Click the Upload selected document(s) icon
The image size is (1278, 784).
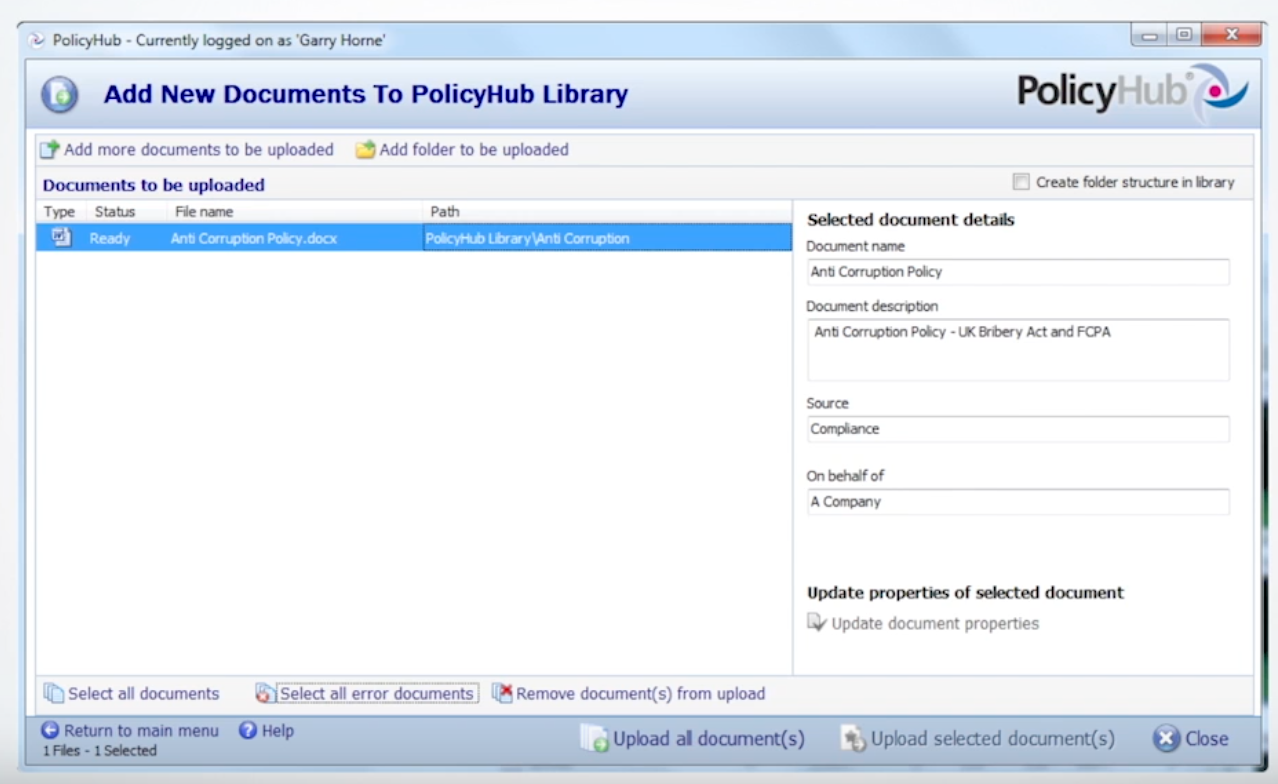[x=855, y=737]
